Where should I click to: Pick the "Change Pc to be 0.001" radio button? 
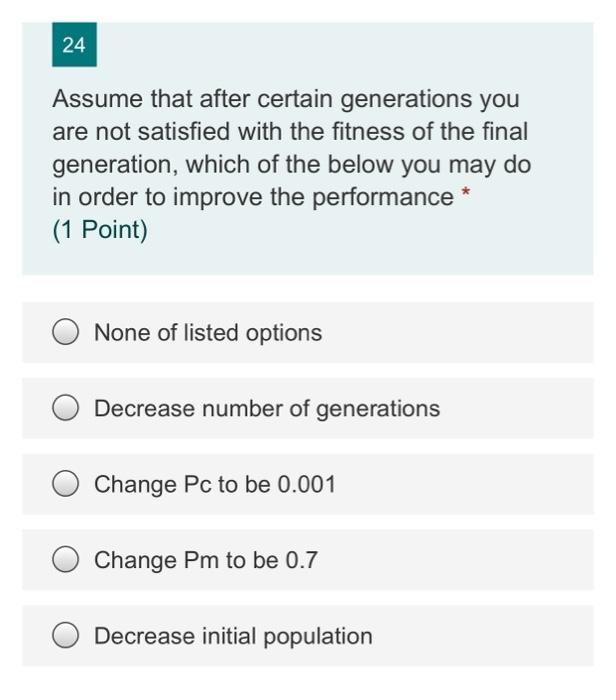(x=66, y=485)
